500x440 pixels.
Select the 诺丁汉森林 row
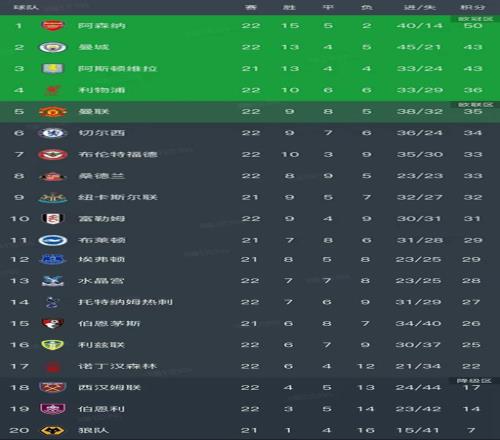(250, 366)
